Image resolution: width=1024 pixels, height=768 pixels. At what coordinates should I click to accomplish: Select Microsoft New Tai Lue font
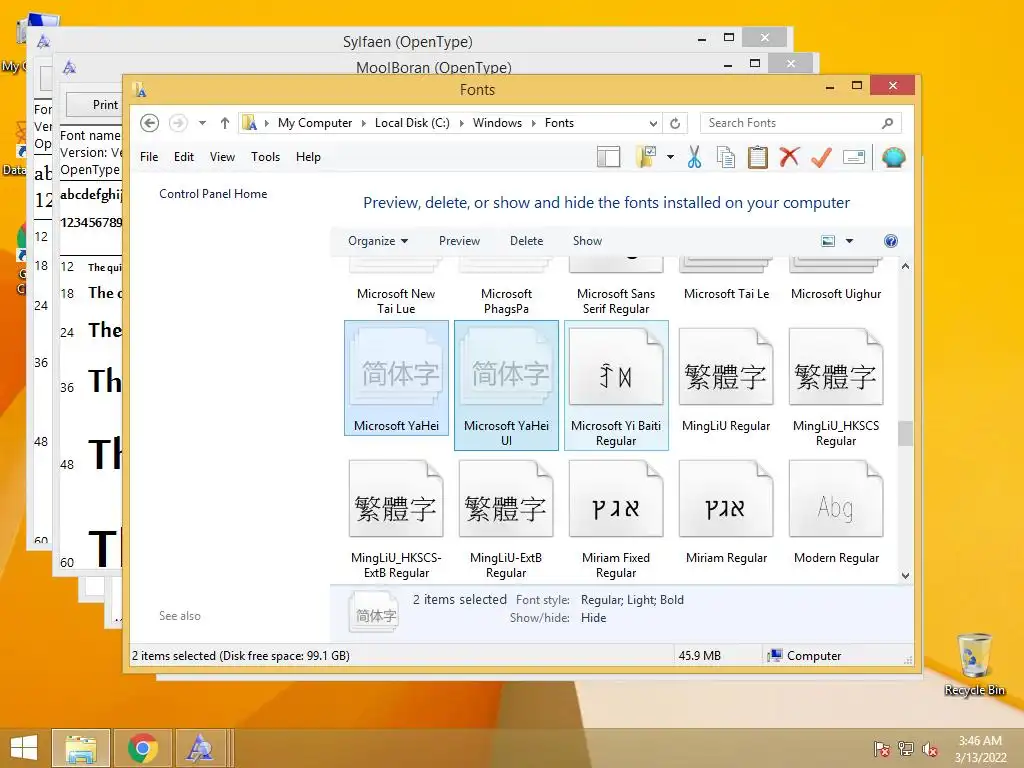(396, 301)
